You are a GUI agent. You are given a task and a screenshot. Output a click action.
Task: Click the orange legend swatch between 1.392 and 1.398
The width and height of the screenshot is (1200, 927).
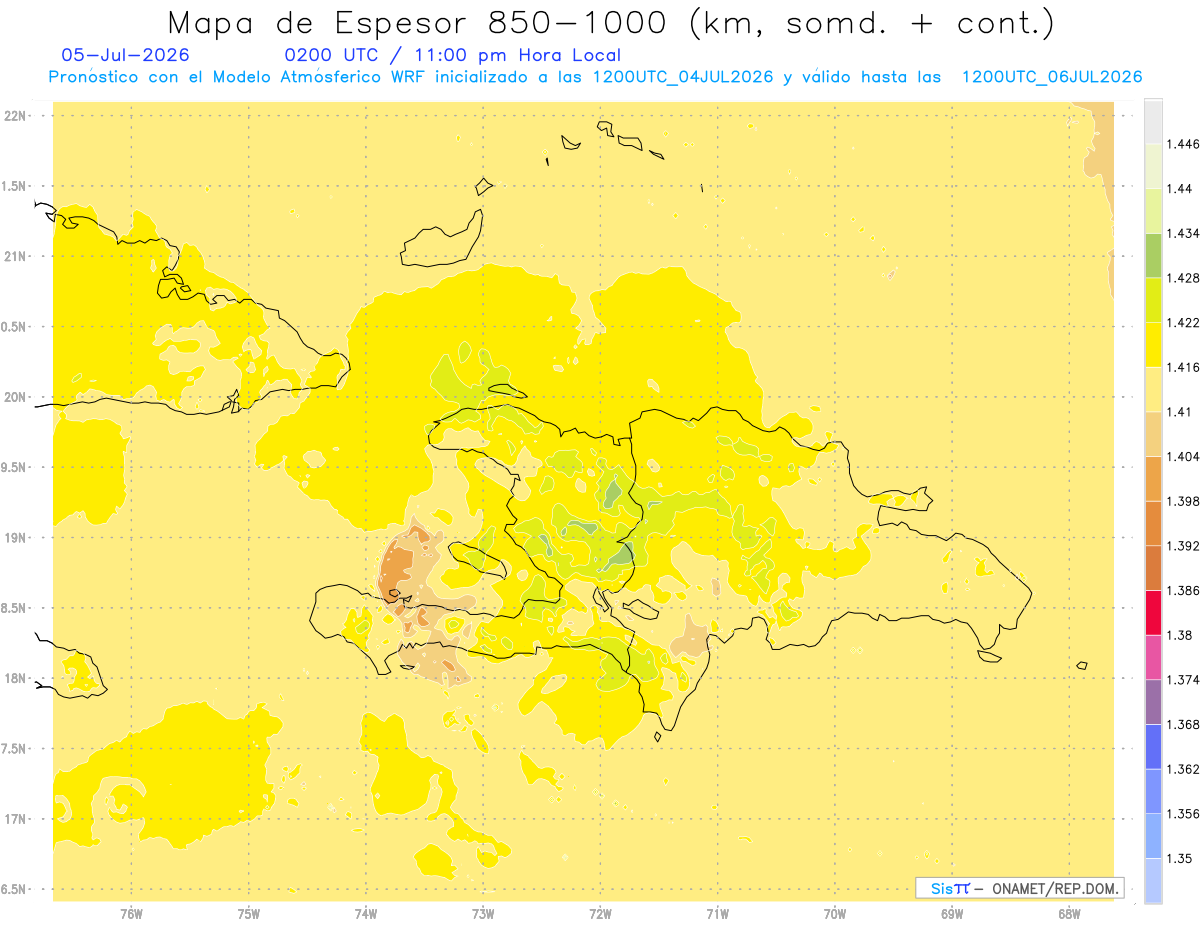pyautogui.click(x=1153, y=524)
